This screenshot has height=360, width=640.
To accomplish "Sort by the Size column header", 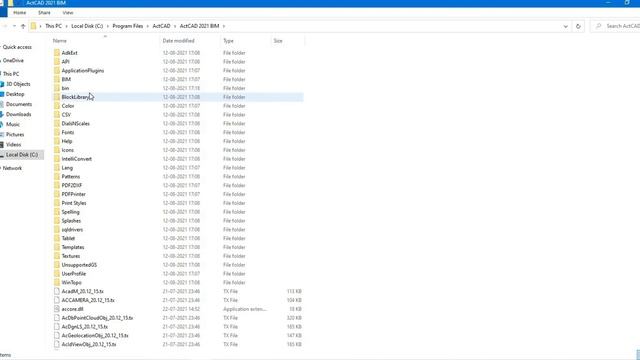I will [278, 41].
